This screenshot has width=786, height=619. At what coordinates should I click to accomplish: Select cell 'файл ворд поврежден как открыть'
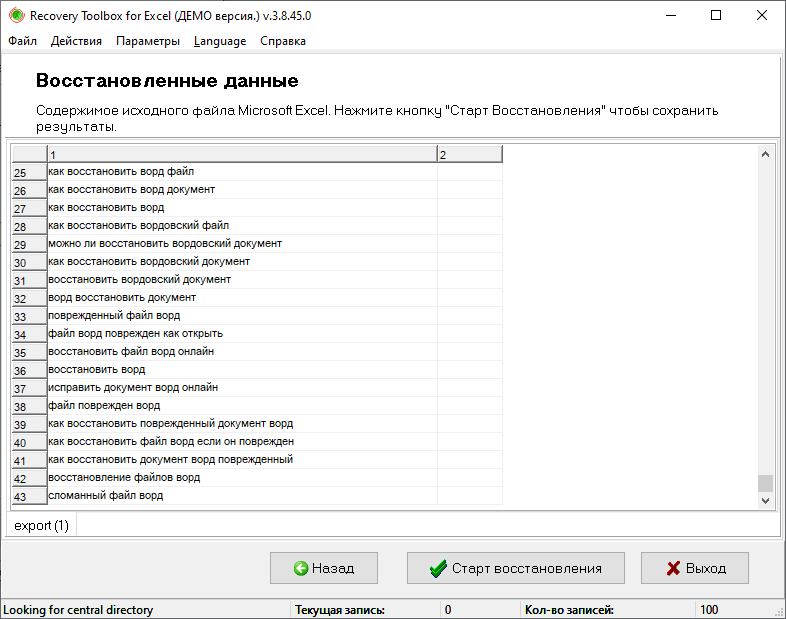coord(242,334)
